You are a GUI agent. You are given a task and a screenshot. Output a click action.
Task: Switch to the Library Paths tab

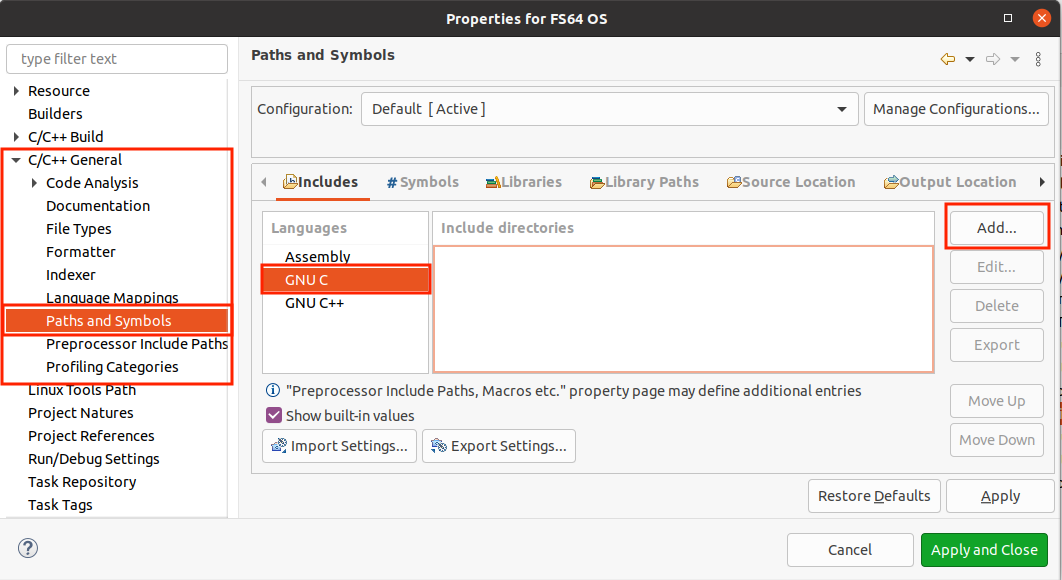coord(644,182)
